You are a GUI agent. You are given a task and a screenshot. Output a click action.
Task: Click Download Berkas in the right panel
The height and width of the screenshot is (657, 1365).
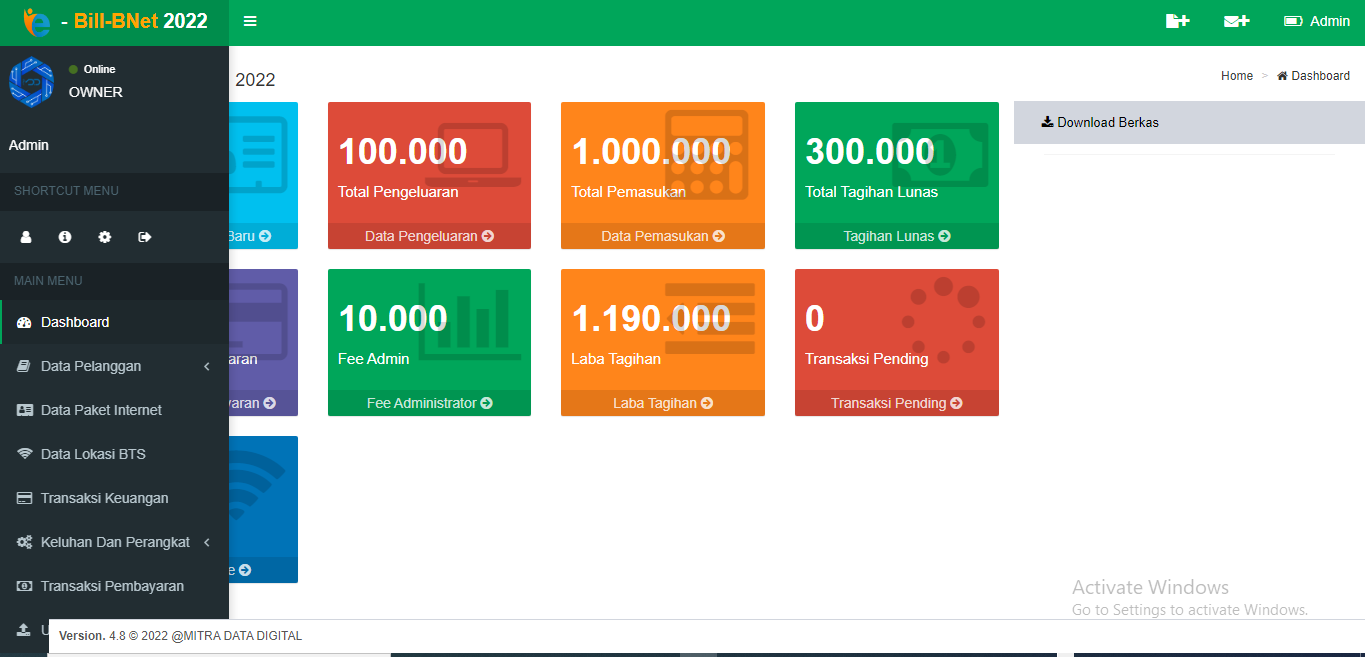pos(1100,122)
